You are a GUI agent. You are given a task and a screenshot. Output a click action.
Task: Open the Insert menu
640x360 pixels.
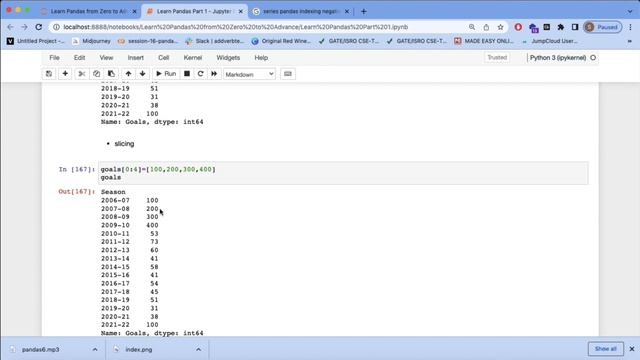[136, 58]
